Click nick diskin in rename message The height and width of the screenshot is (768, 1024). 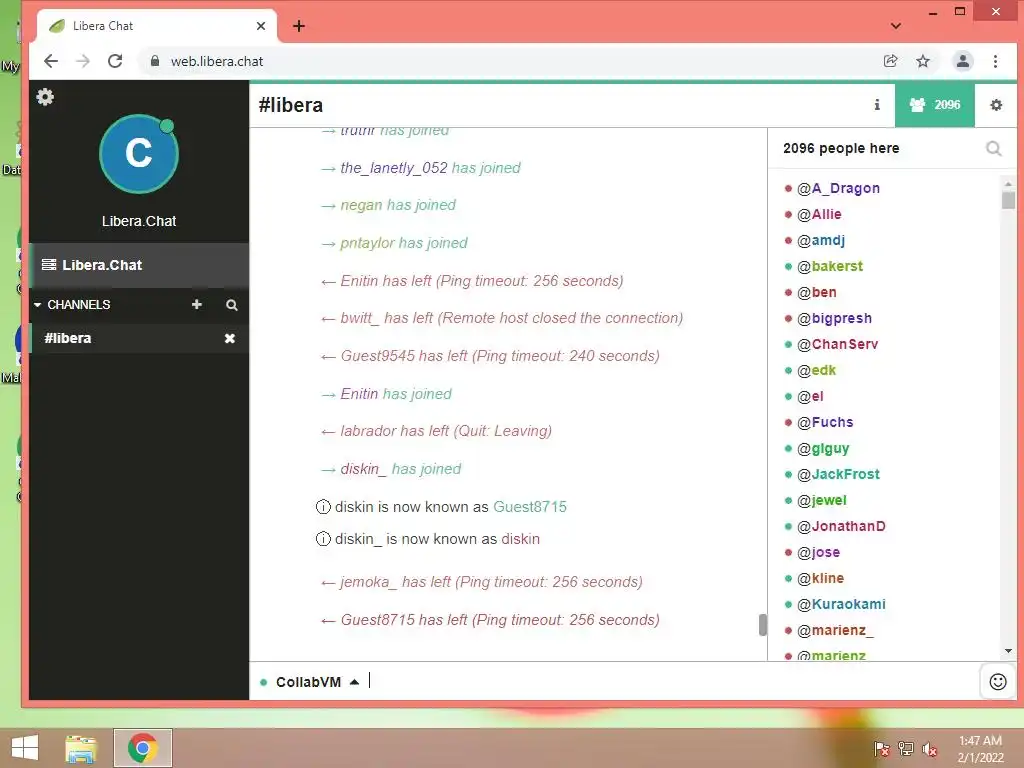520,539
